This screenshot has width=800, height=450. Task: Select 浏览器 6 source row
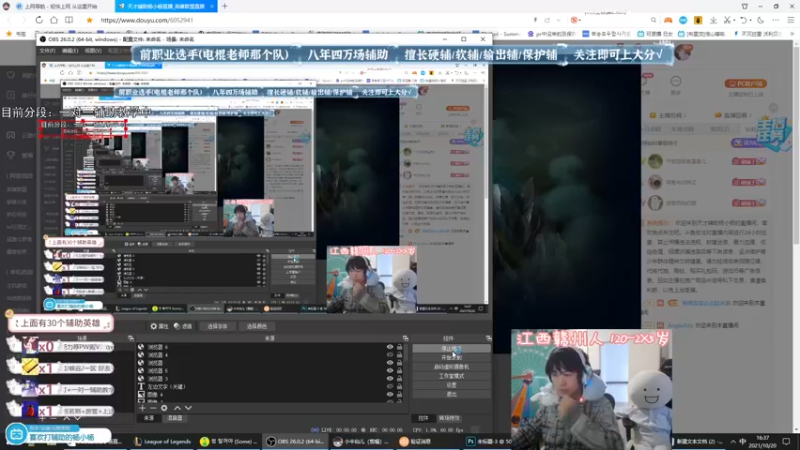click(x=269, y=347)
